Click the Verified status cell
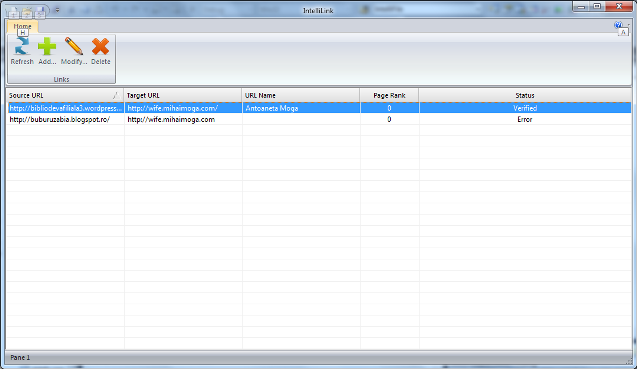 click(x=525, y=108)
